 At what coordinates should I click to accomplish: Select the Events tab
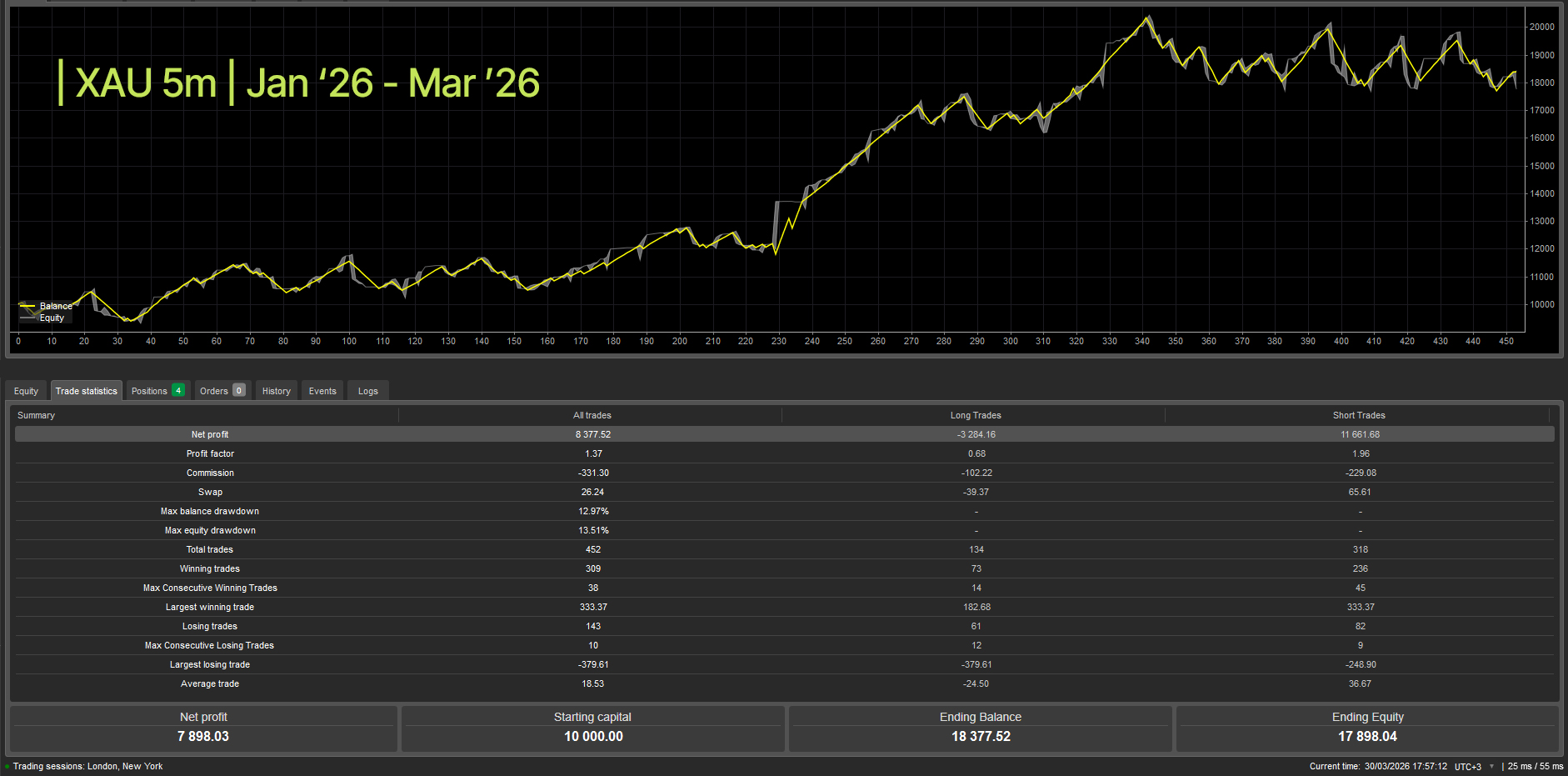(322, 390)
